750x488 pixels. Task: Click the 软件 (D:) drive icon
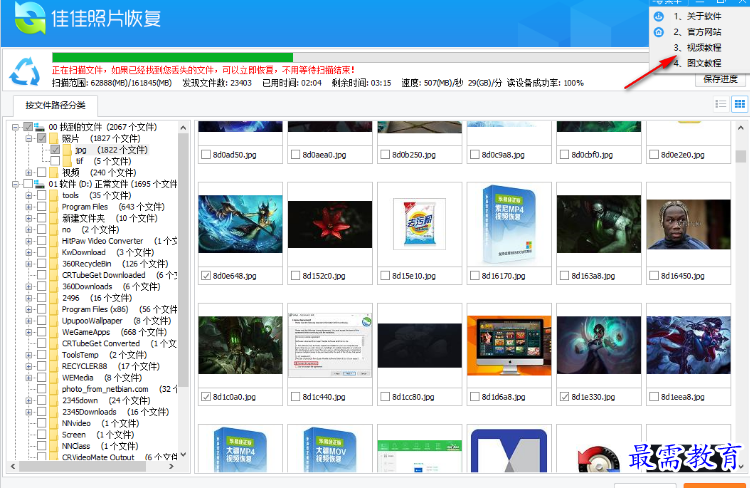point(40,184)
